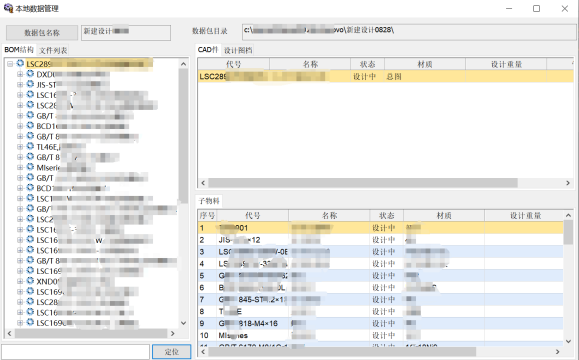Screen dimensions: 579x360
Task: Click the app icon in title bar
Action: coord(8,8)
